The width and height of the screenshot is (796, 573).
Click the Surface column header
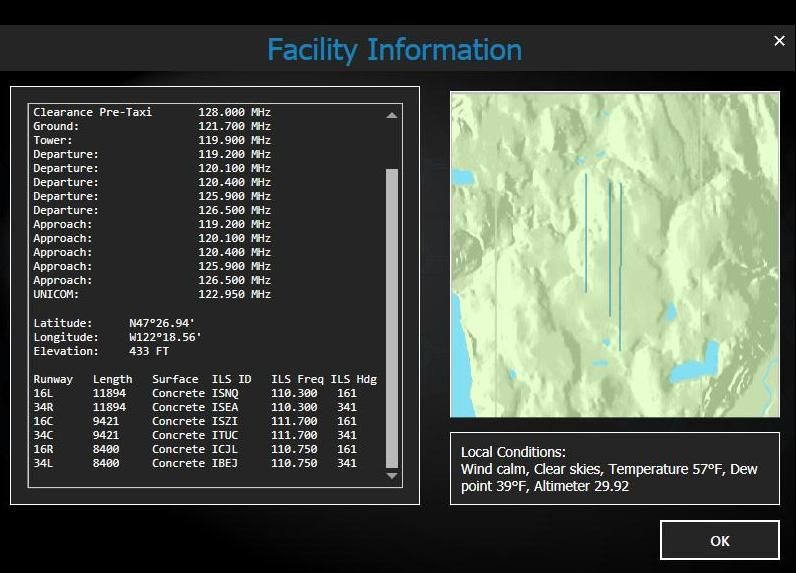[175, 380]
